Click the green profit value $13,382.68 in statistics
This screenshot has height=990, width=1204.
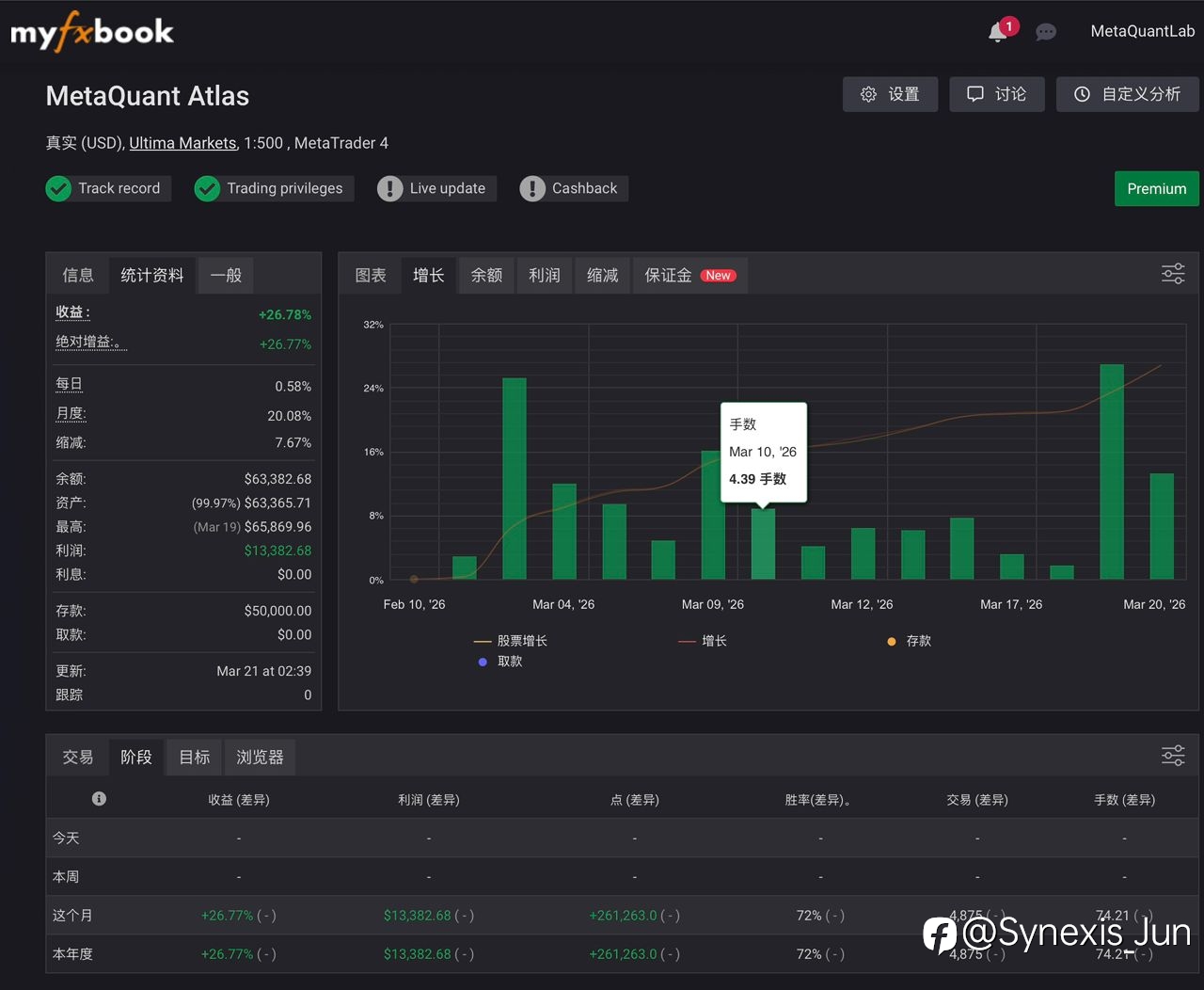277,551
